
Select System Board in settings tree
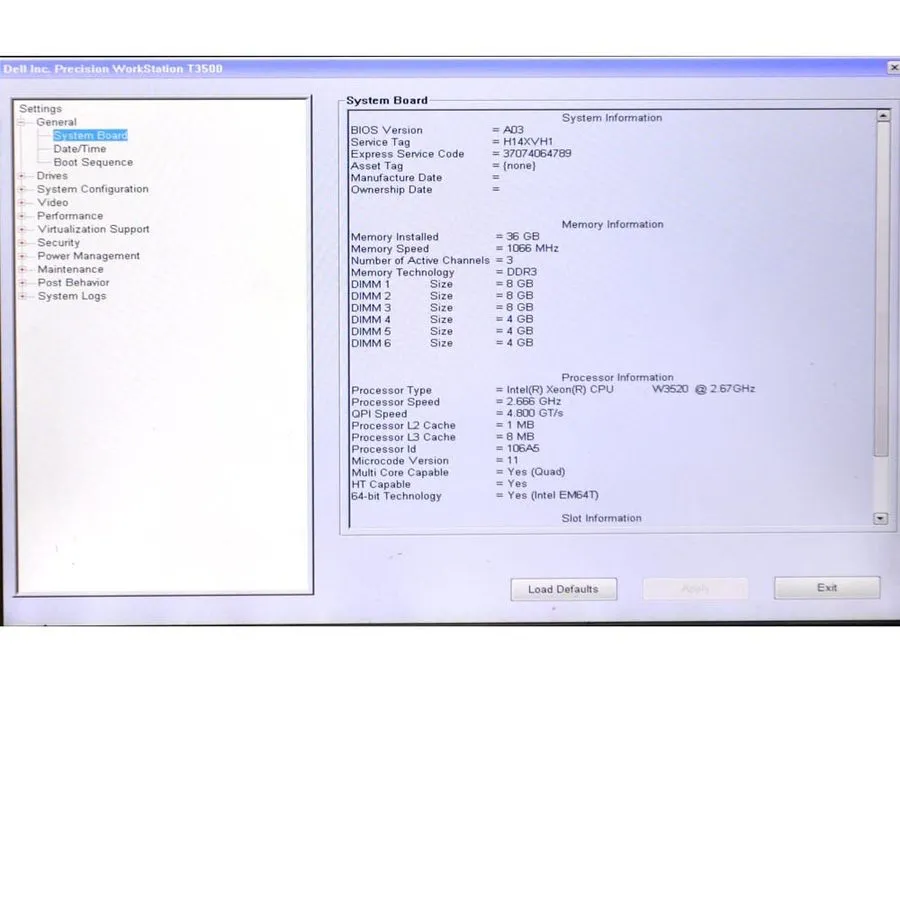[x=90, y=135]
